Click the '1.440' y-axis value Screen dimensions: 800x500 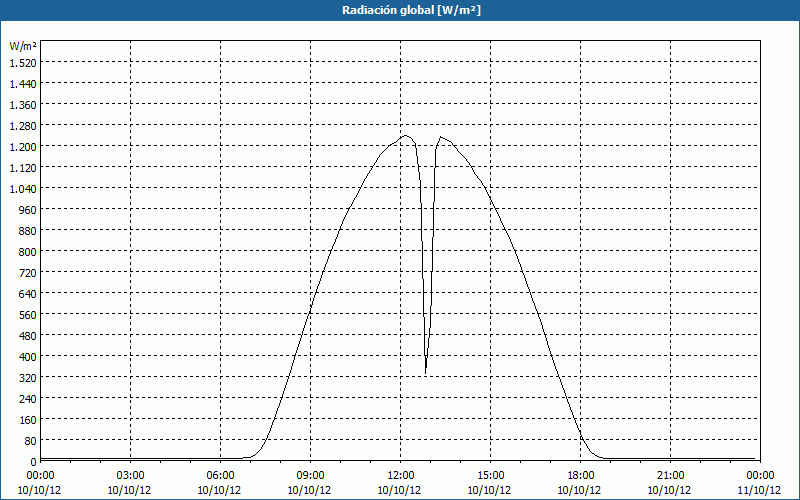coord(23,83)
